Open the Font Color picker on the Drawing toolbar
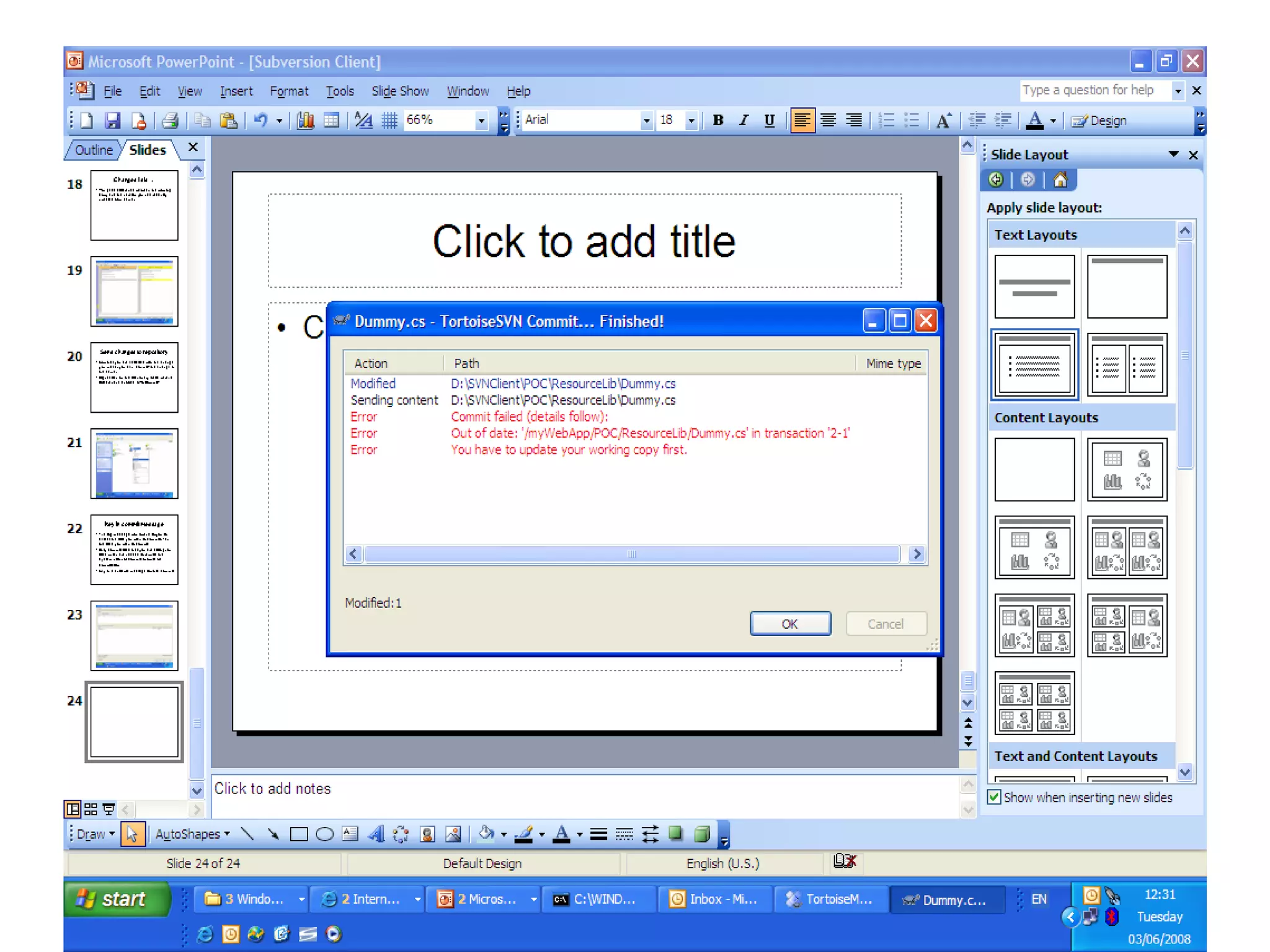The height and width of the screenshot is (952, 1270). (580, 834)
